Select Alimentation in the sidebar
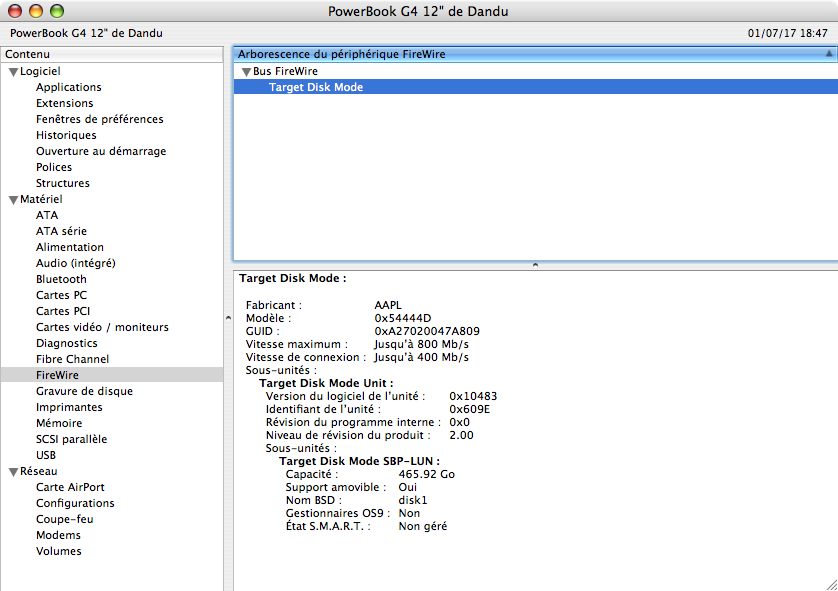Screen dimensions: 838x591 tap(69, 247)
